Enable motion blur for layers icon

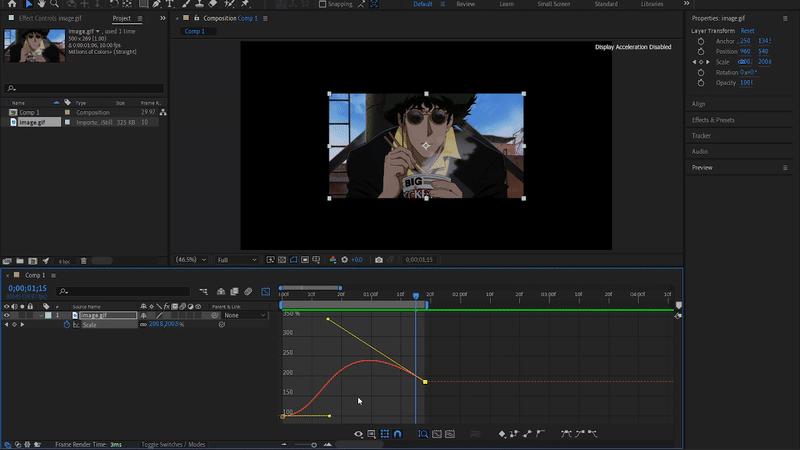tap(248, 291)
